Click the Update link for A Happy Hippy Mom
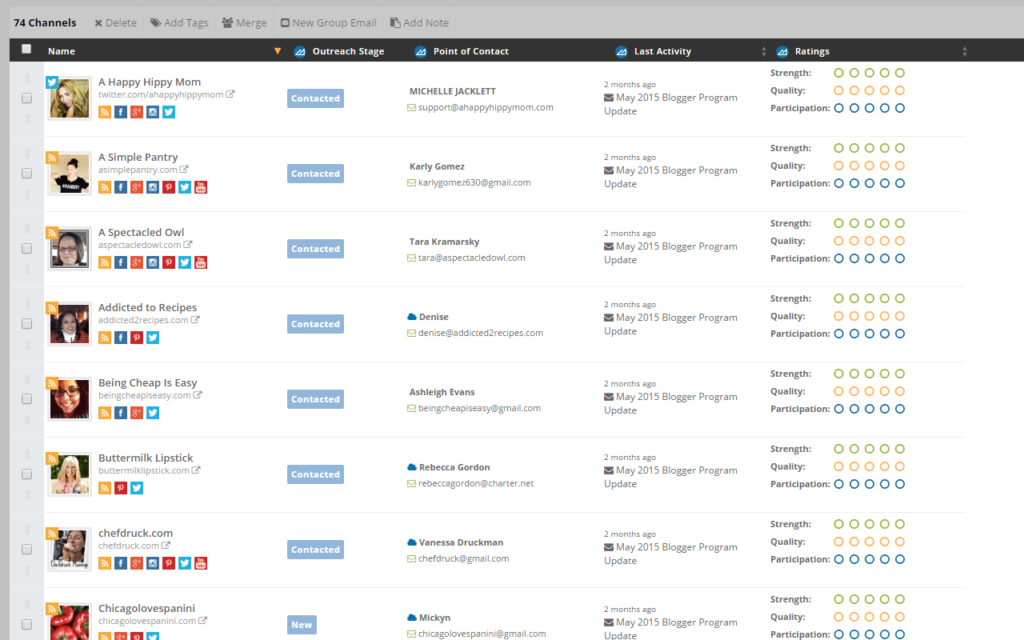 [x=619, y=111]
